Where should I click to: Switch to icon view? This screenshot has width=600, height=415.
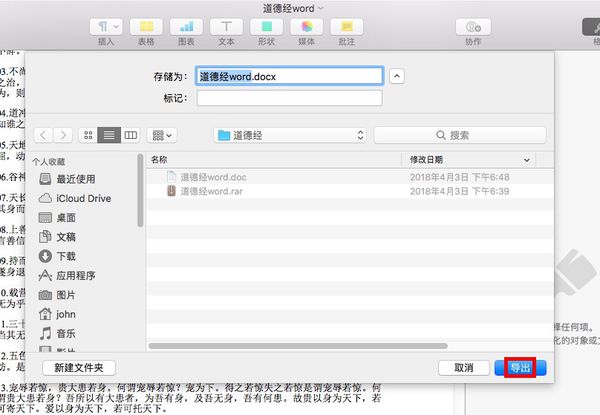click(88, 135)
